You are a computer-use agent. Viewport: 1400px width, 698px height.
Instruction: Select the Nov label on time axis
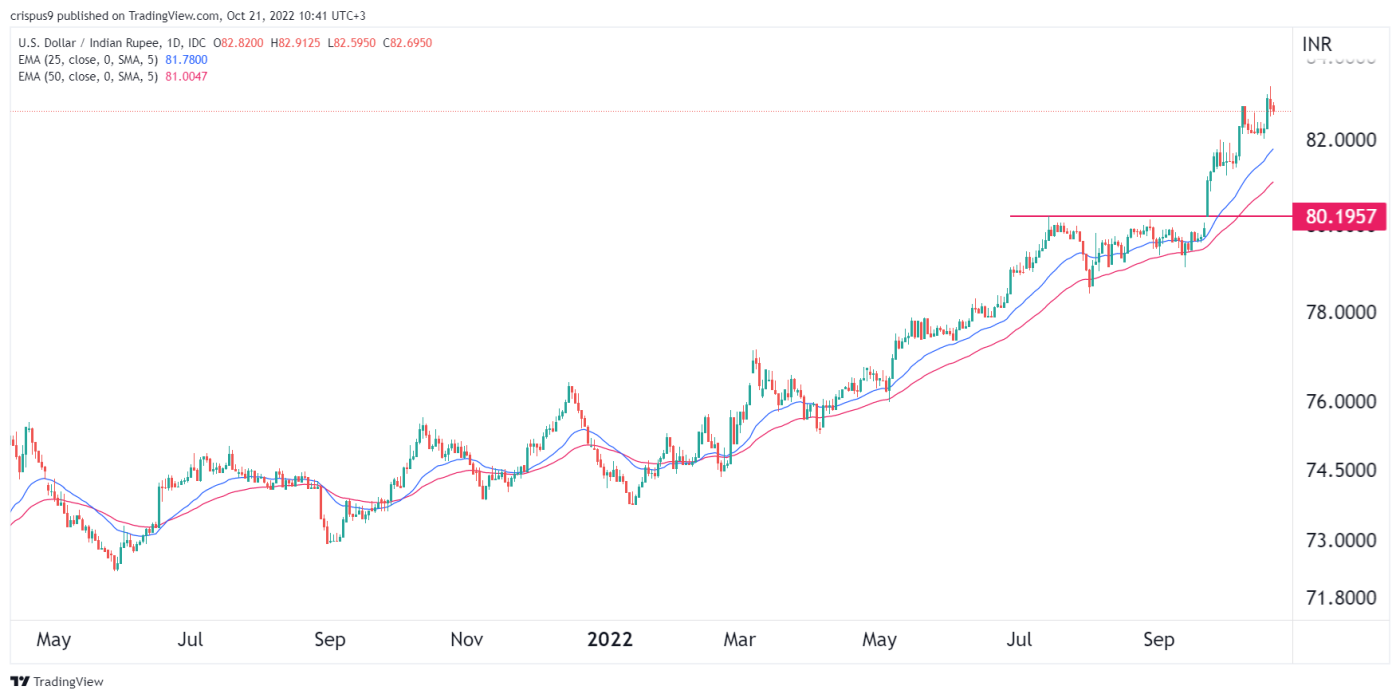tap(467, 639)
